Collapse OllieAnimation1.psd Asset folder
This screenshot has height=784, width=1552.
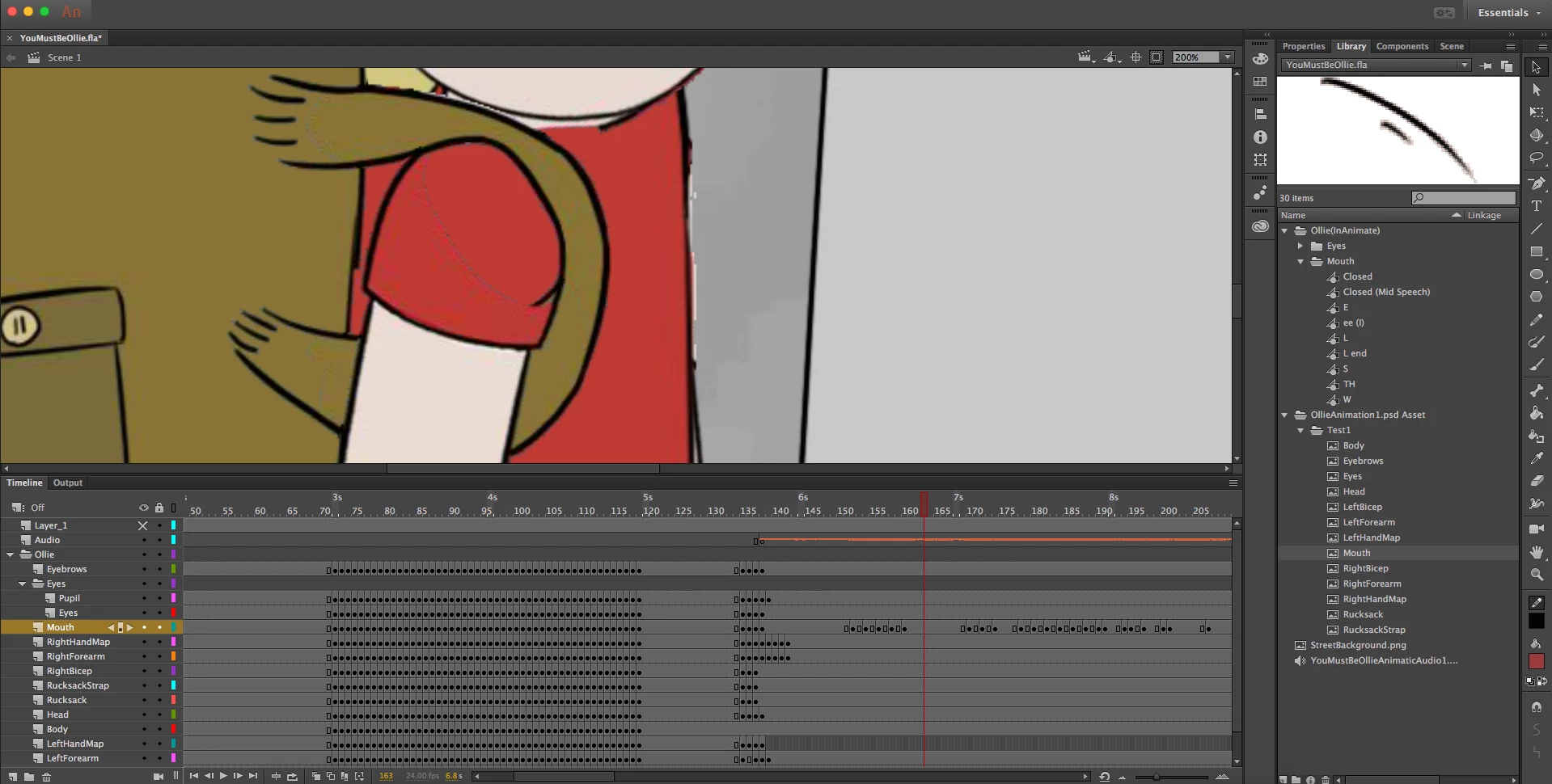click(1285, 415)
